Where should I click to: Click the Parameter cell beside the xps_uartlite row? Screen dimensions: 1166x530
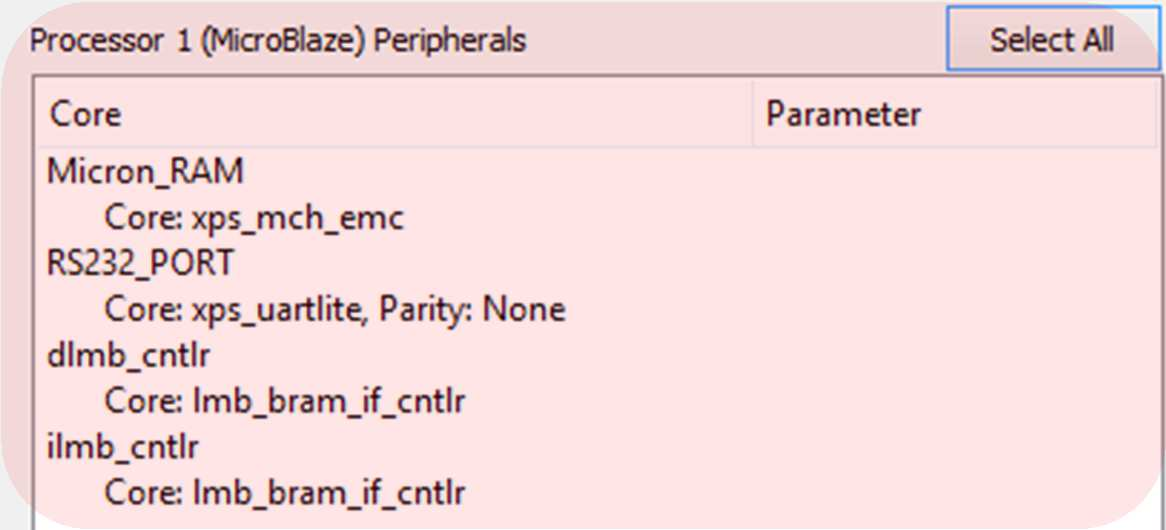[x=955, y=309]
